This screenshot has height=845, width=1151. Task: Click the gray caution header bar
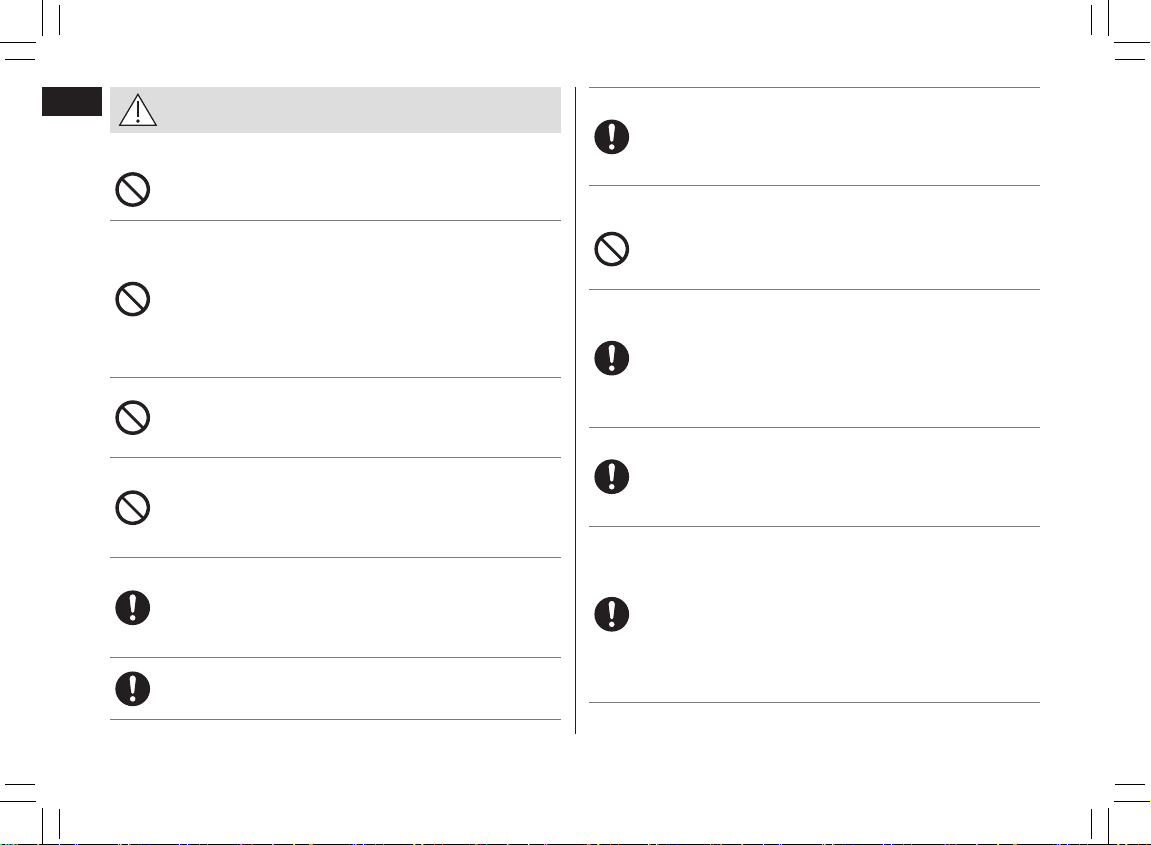point(335,110)
